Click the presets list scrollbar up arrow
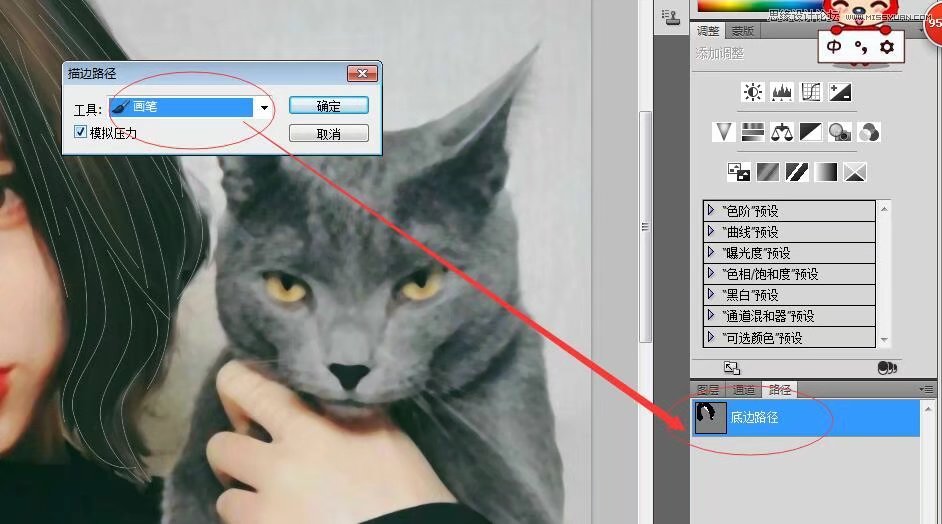Screen dimensions: 942x524 pyautogui.click(x=884, y=209)
